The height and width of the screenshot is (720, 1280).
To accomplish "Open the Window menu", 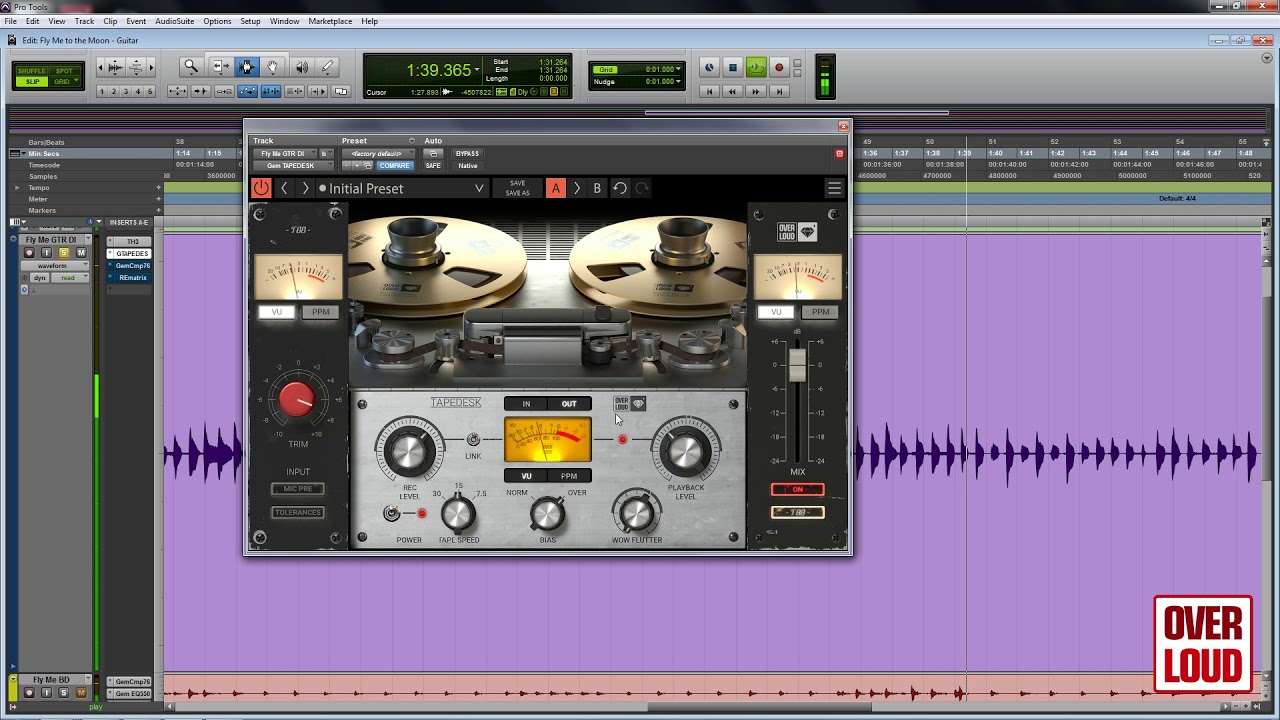I will [x=284, y=21].
